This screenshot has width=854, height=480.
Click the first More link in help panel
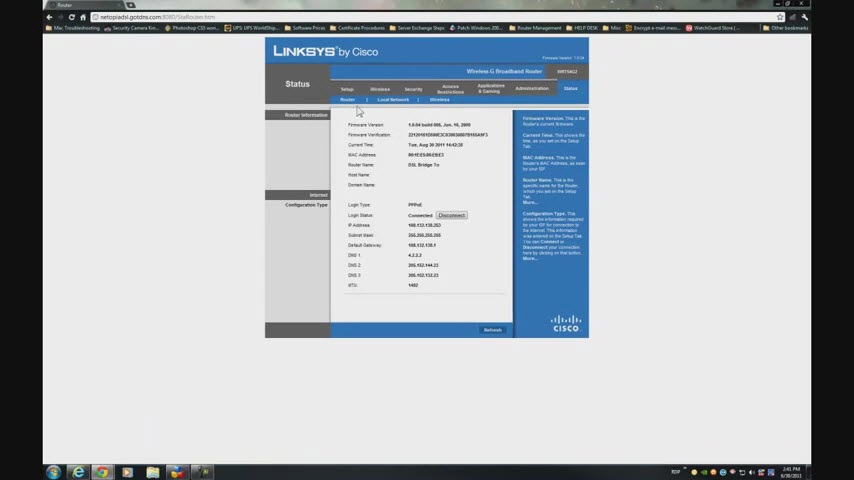pos(530,202)
